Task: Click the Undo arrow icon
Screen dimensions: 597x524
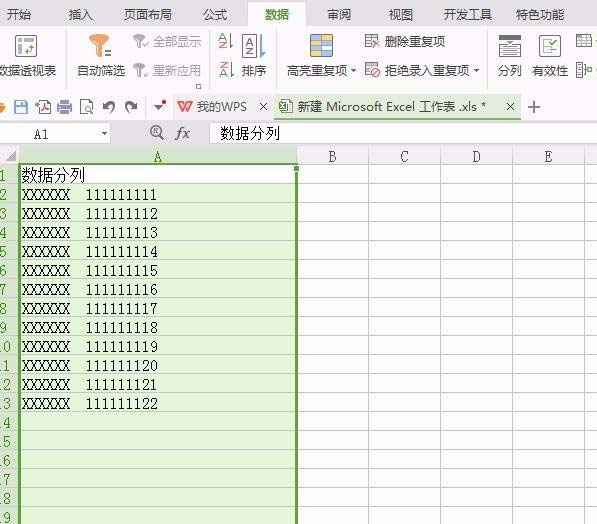Action: pyautogui.click(x=109, y=107)
